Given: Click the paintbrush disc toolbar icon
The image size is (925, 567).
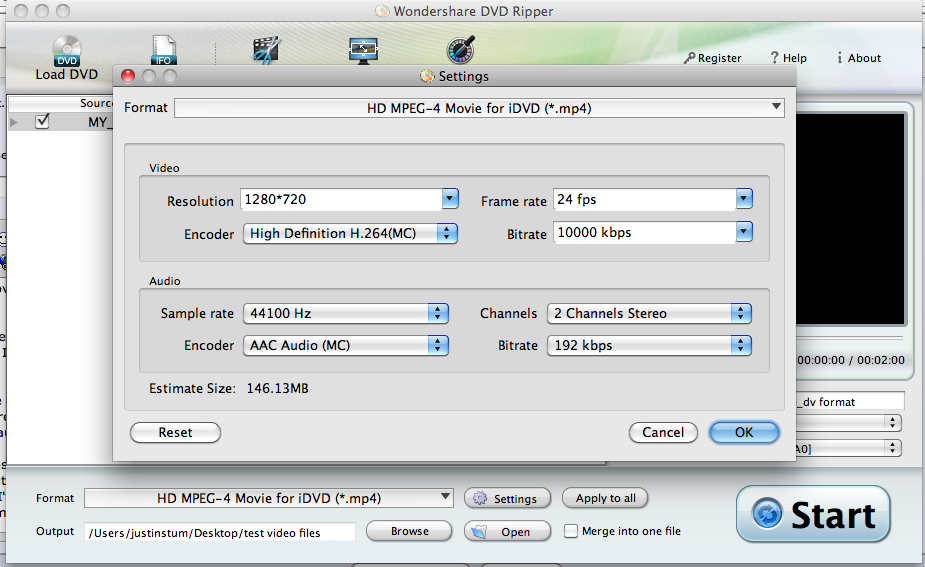Looking at the screenshot, I should coord(460,50).
